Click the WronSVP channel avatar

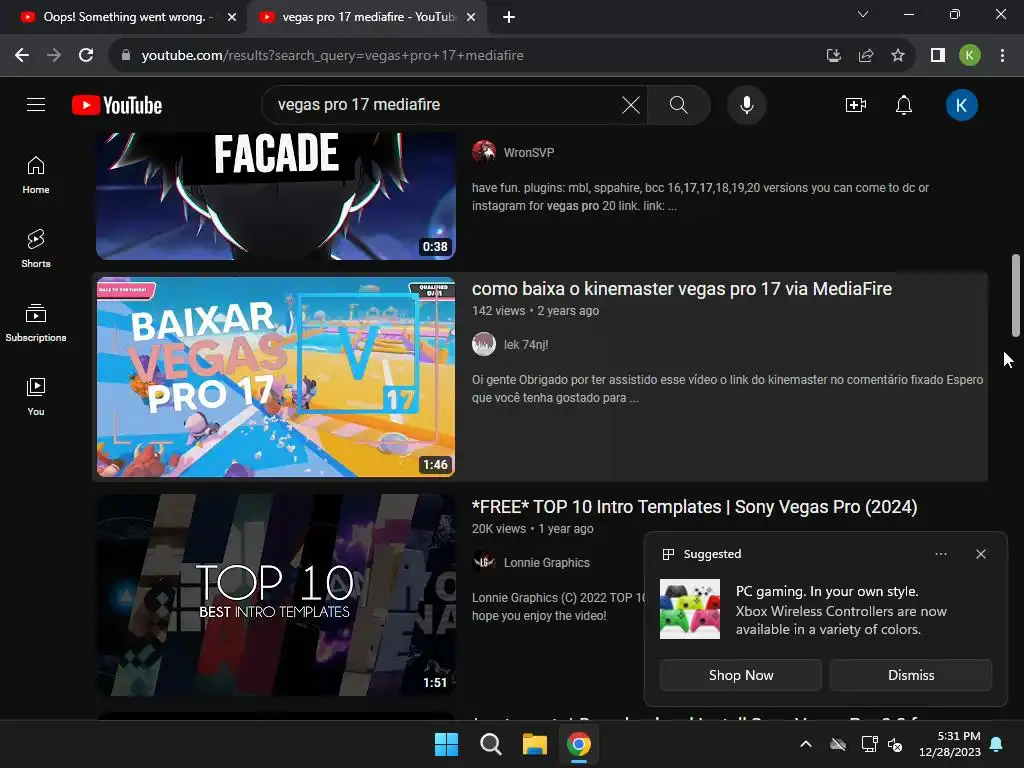coord(484,152)
